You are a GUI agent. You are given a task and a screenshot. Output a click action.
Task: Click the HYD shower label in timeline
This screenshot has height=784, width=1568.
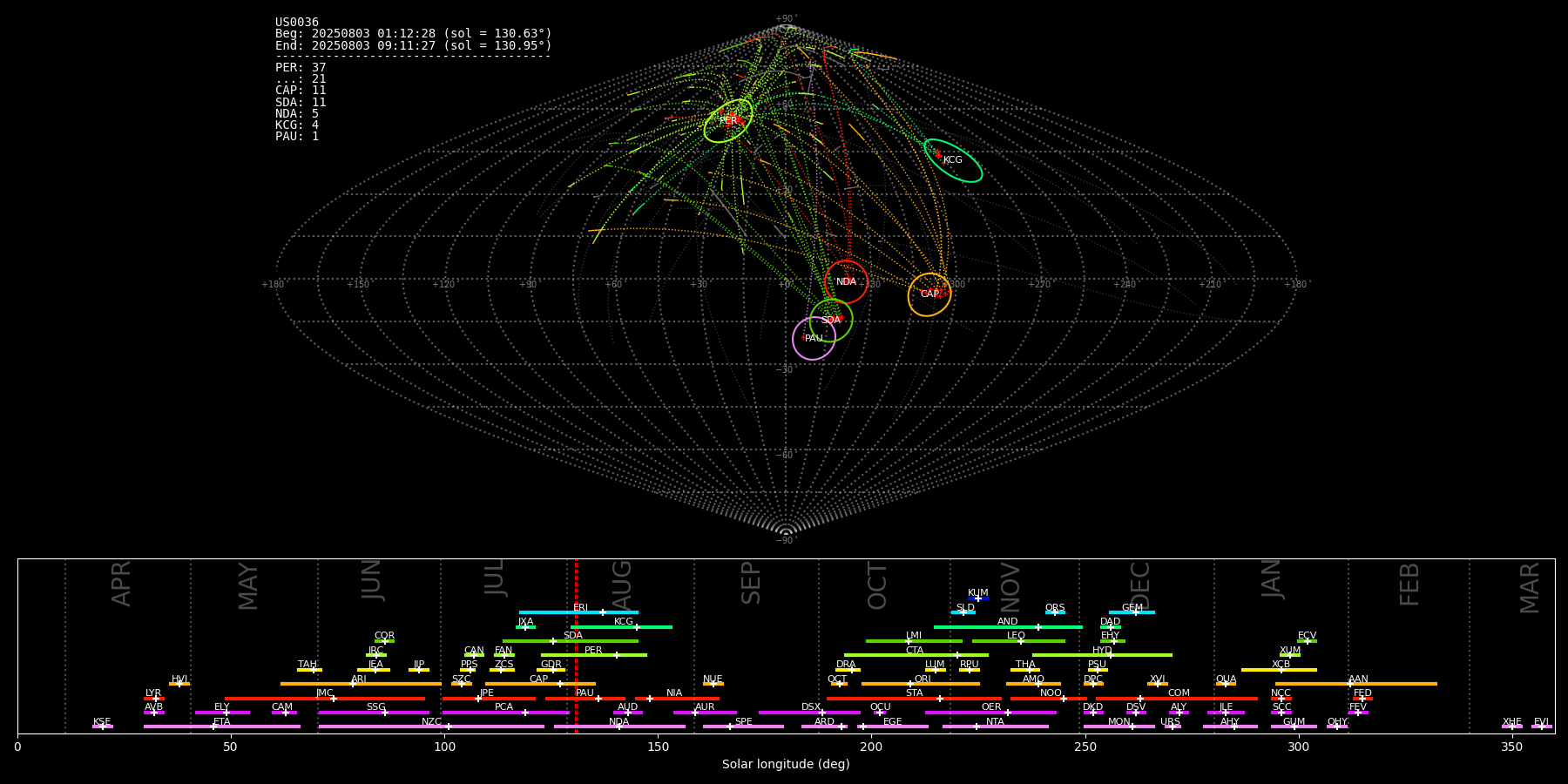coord(1103,651)
